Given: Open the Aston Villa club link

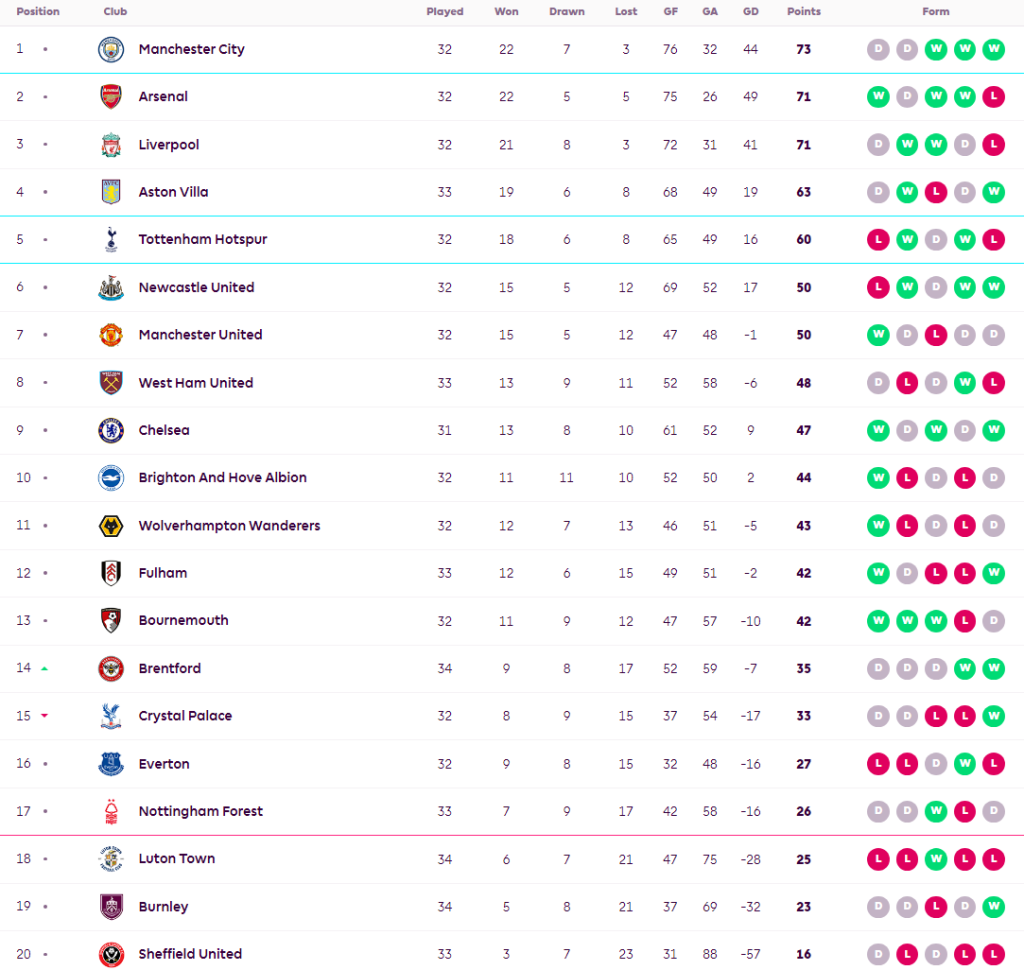Looking at the screenshot, I should 173,192.
